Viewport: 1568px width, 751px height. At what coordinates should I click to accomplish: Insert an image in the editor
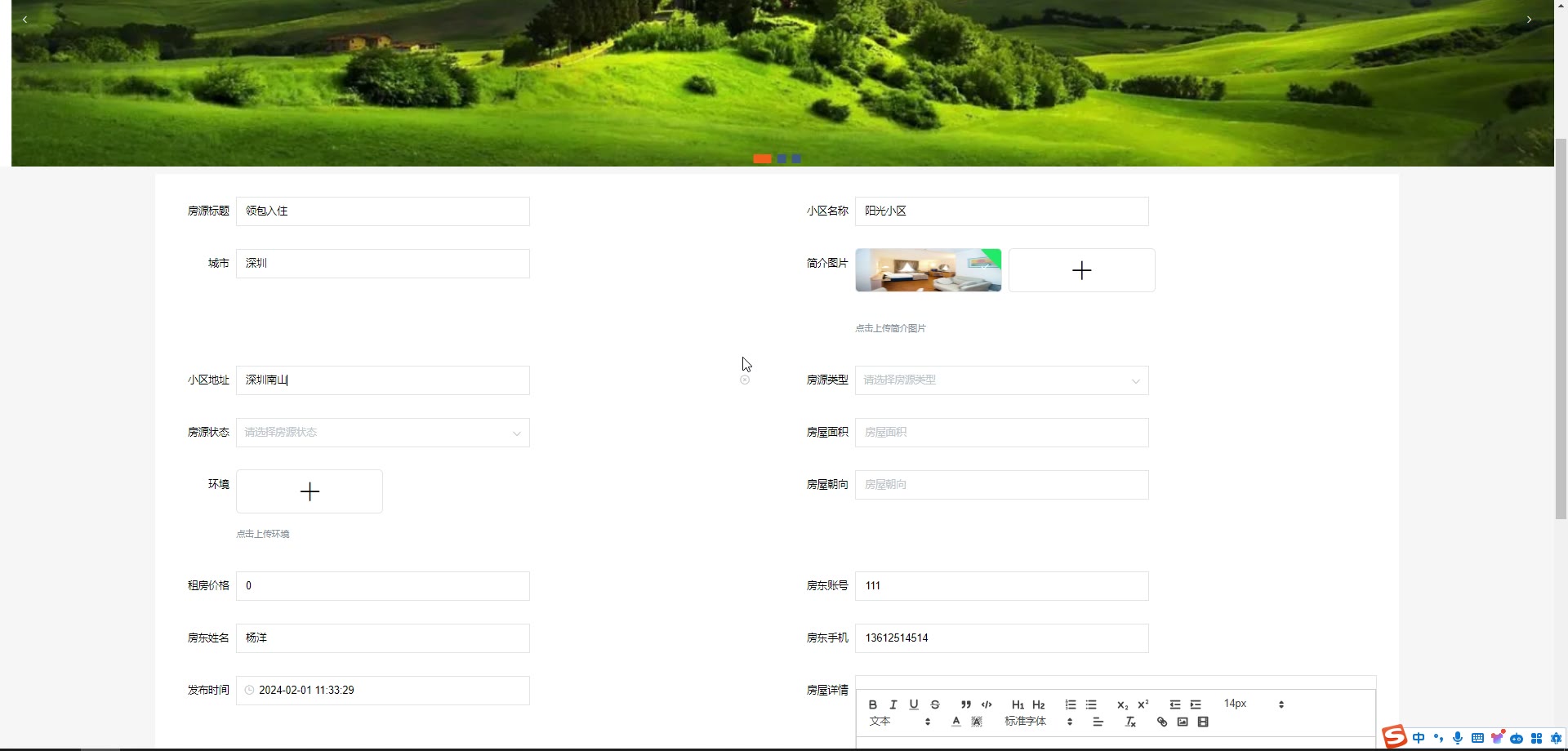1183,722
